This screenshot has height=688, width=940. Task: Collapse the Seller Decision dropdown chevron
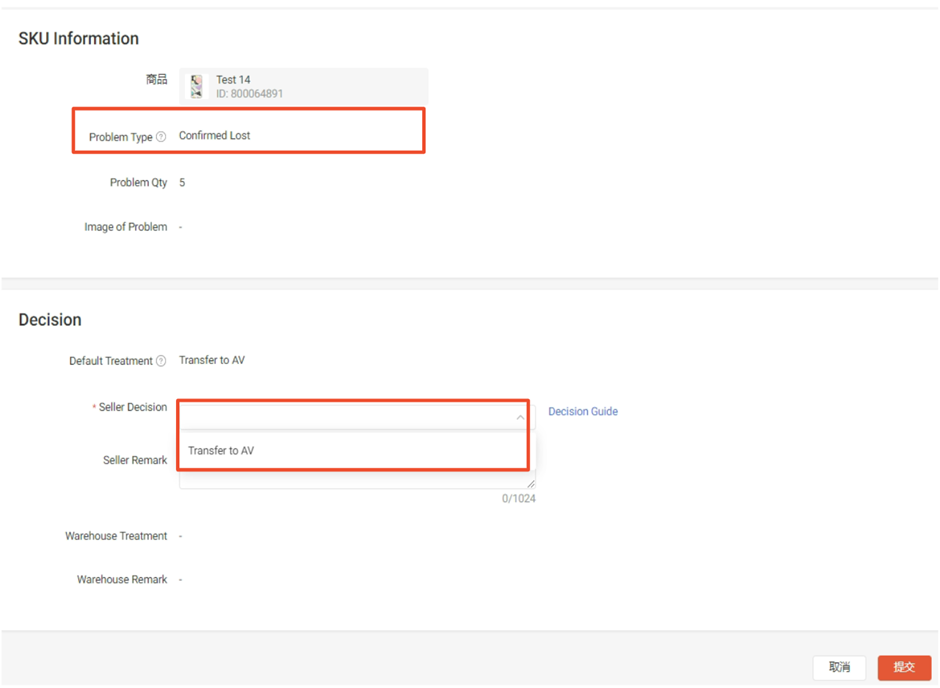click(520, 417)
